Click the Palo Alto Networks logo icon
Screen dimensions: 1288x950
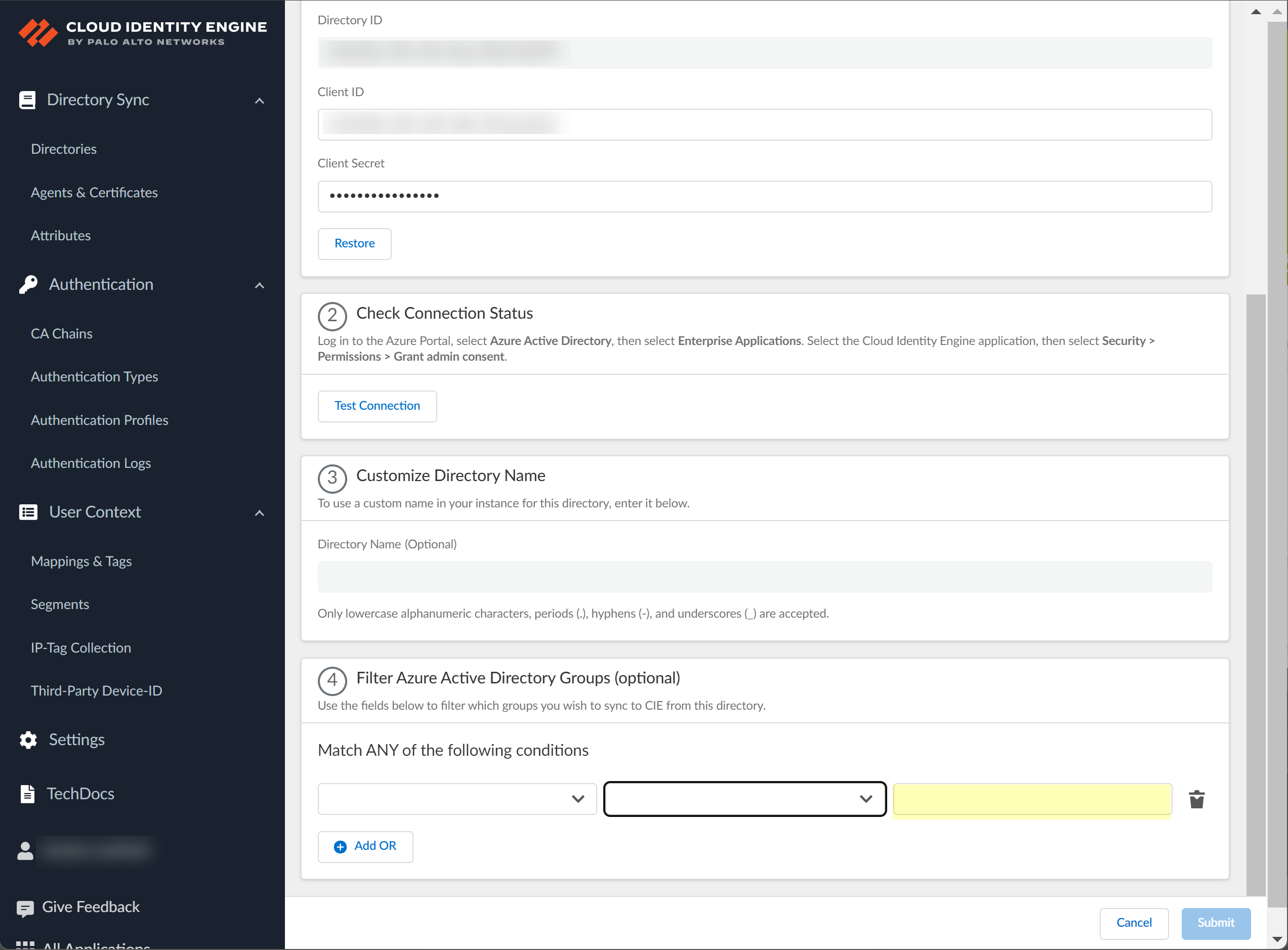(x=38, y=32)
